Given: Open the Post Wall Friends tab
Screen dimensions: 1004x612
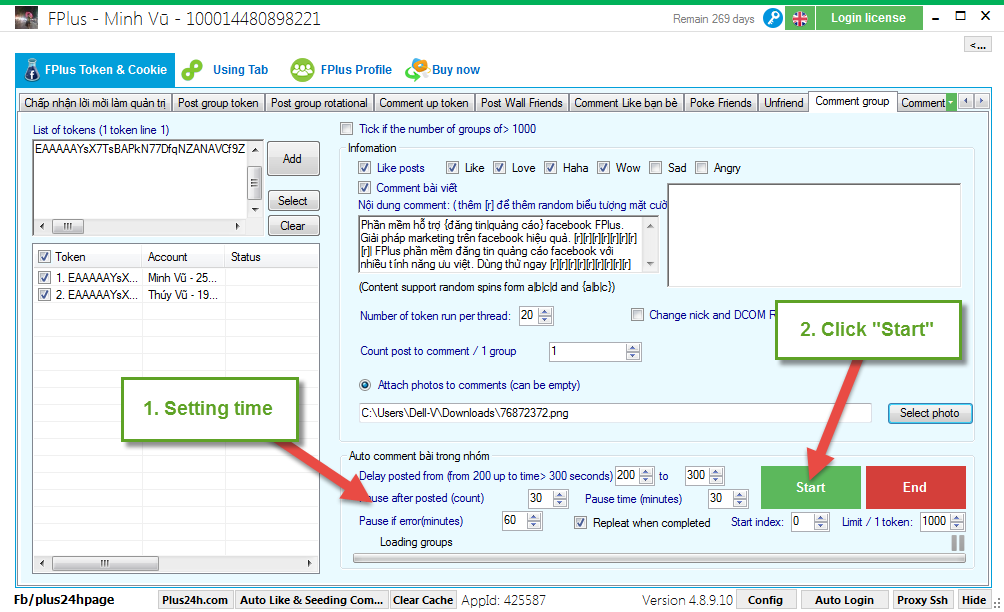Looking at the screenshot, I should pos(521,103).
